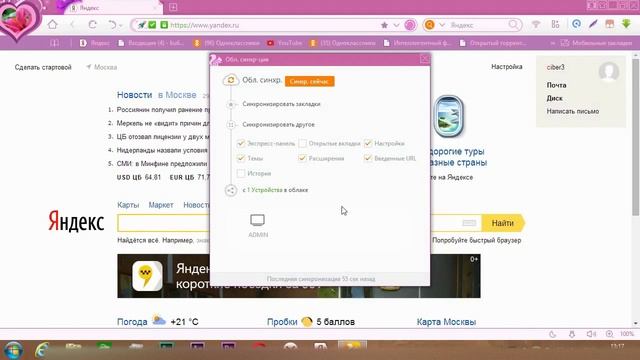Click the Пробки traffic link
This screenshot has height=360, width=640.
(282, 322)
